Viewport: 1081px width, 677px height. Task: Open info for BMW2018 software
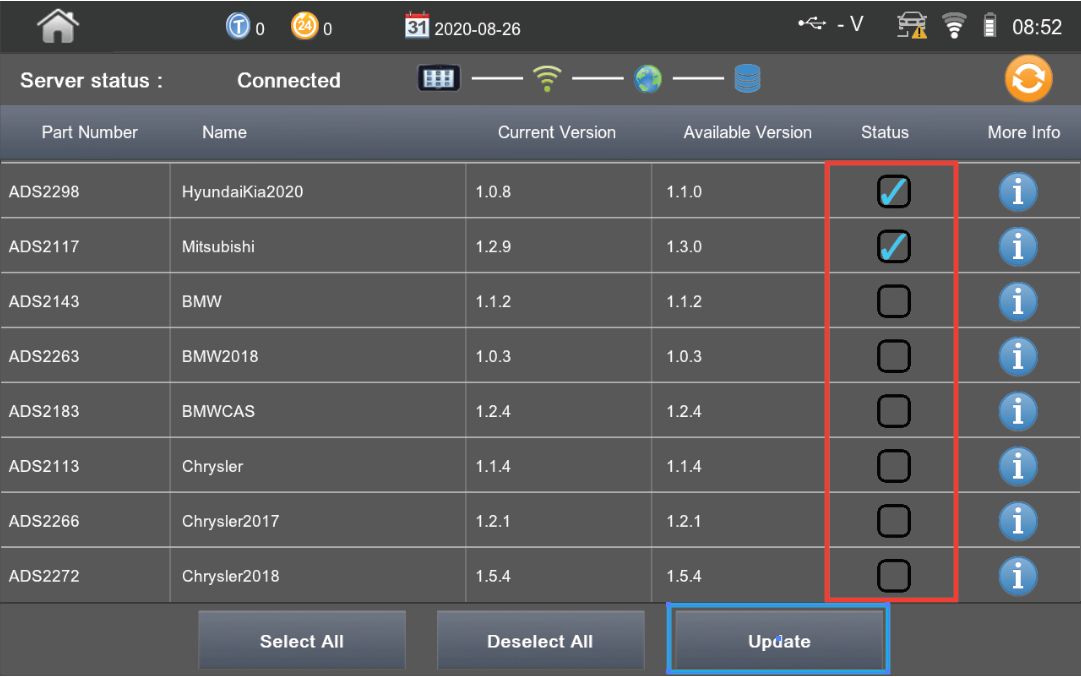(1017, 356)
